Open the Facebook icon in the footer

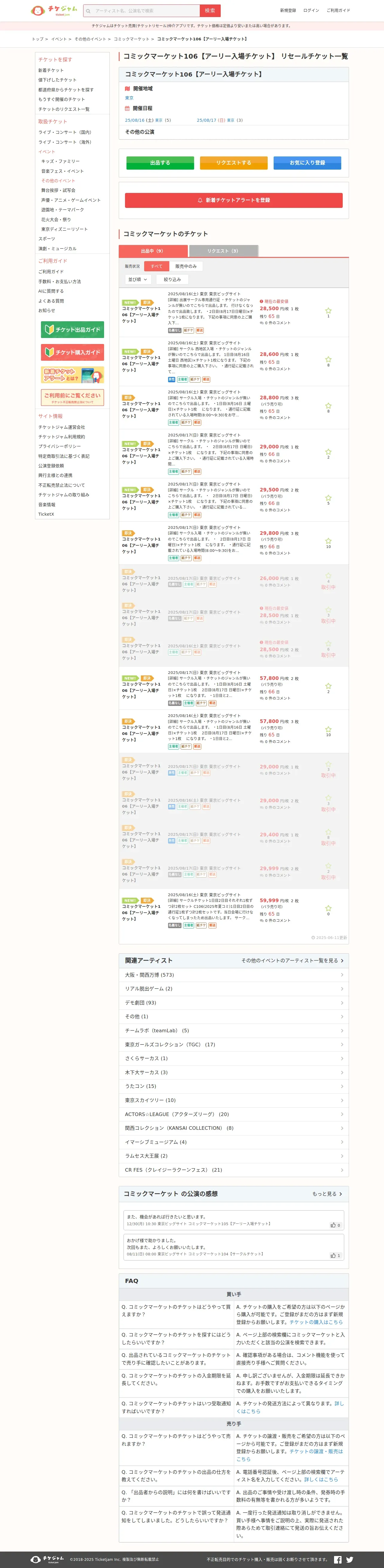(338, 1560)
